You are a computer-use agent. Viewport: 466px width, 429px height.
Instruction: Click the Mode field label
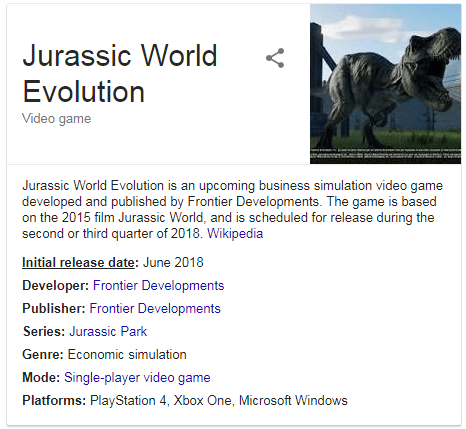[41, 378]
